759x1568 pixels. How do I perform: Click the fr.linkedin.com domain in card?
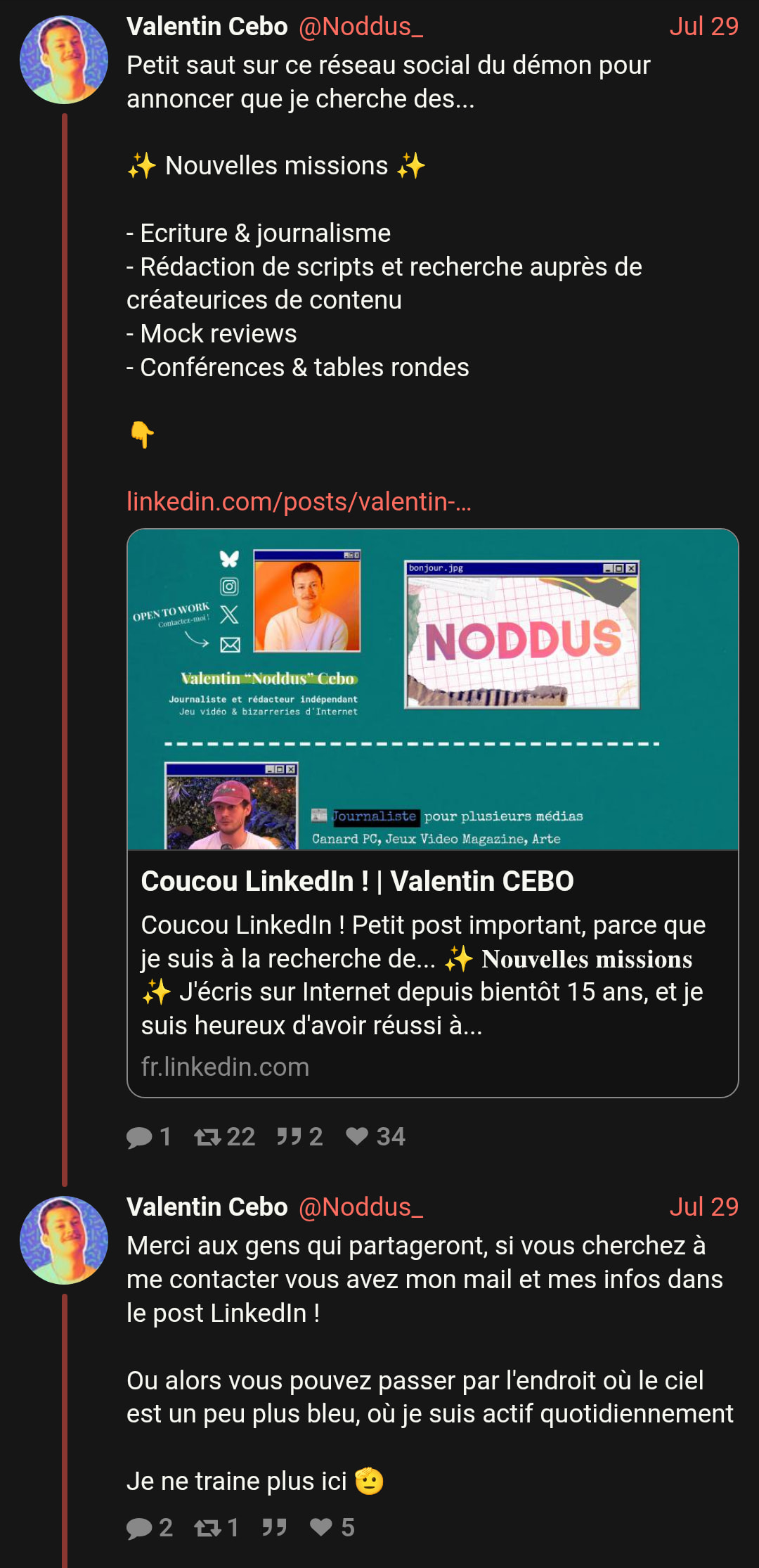tap(225, 1067)
